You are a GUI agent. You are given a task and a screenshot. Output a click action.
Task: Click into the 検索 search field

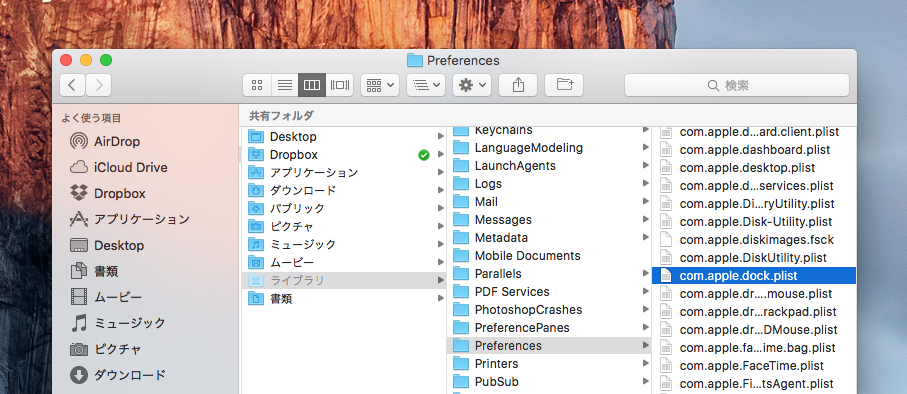tap(737, 86)
